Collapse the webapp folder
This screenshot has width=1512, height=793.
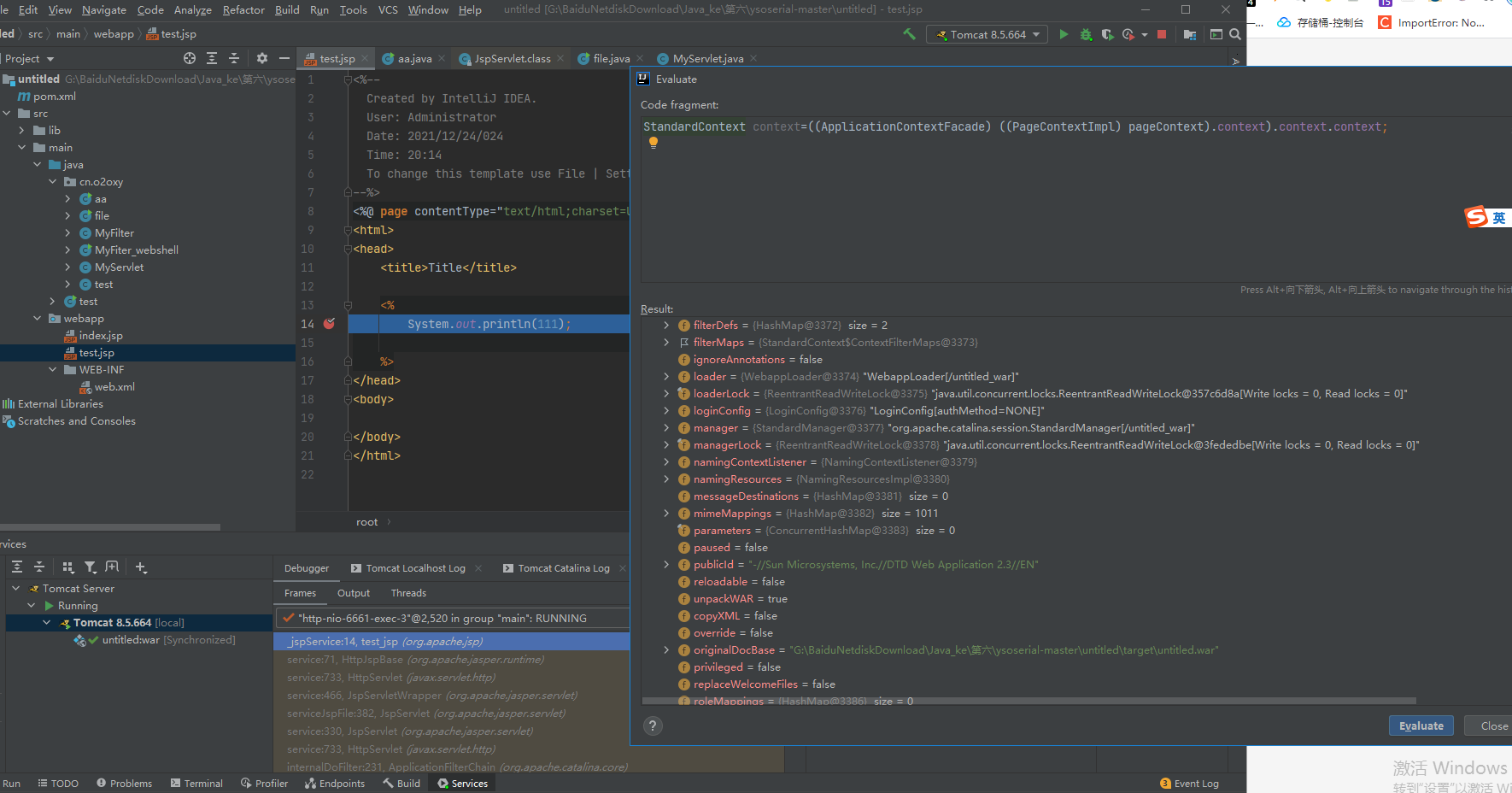(x=37, y=318)
